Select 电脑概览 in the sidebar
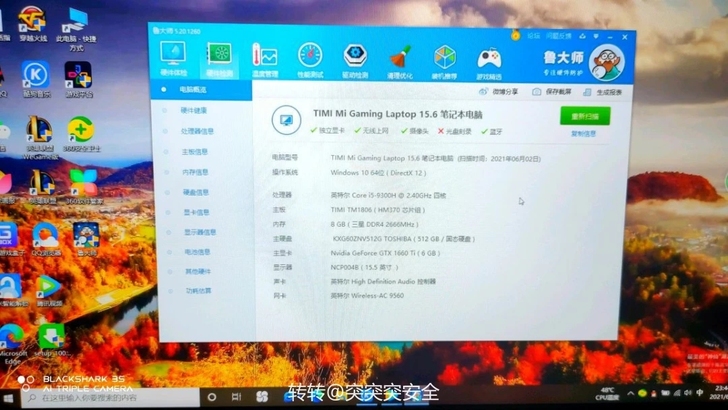The width and height of the screenshot is (728, 410). coord(201,90)
